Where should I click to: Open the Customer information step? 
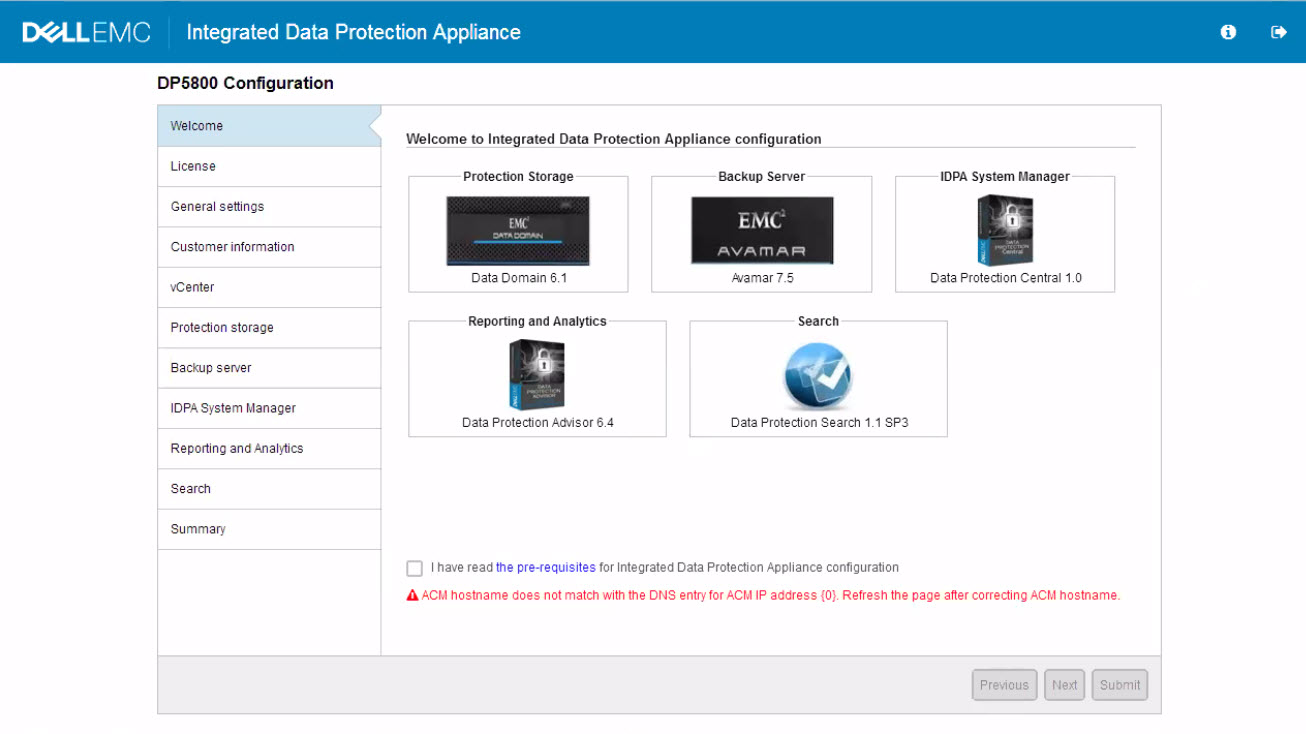pos(231,247)
